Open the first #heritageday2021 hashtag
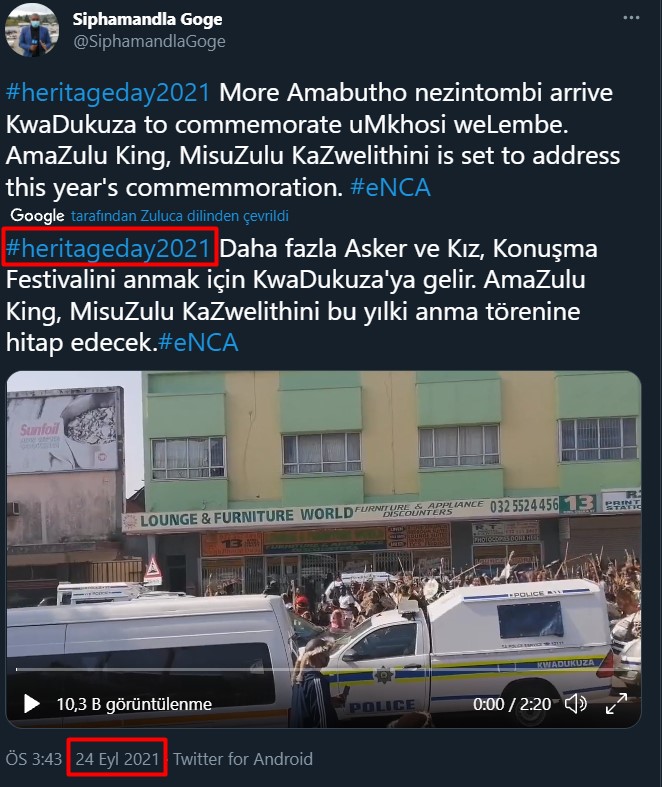The image size is (662, 787). tap(108, 93)
